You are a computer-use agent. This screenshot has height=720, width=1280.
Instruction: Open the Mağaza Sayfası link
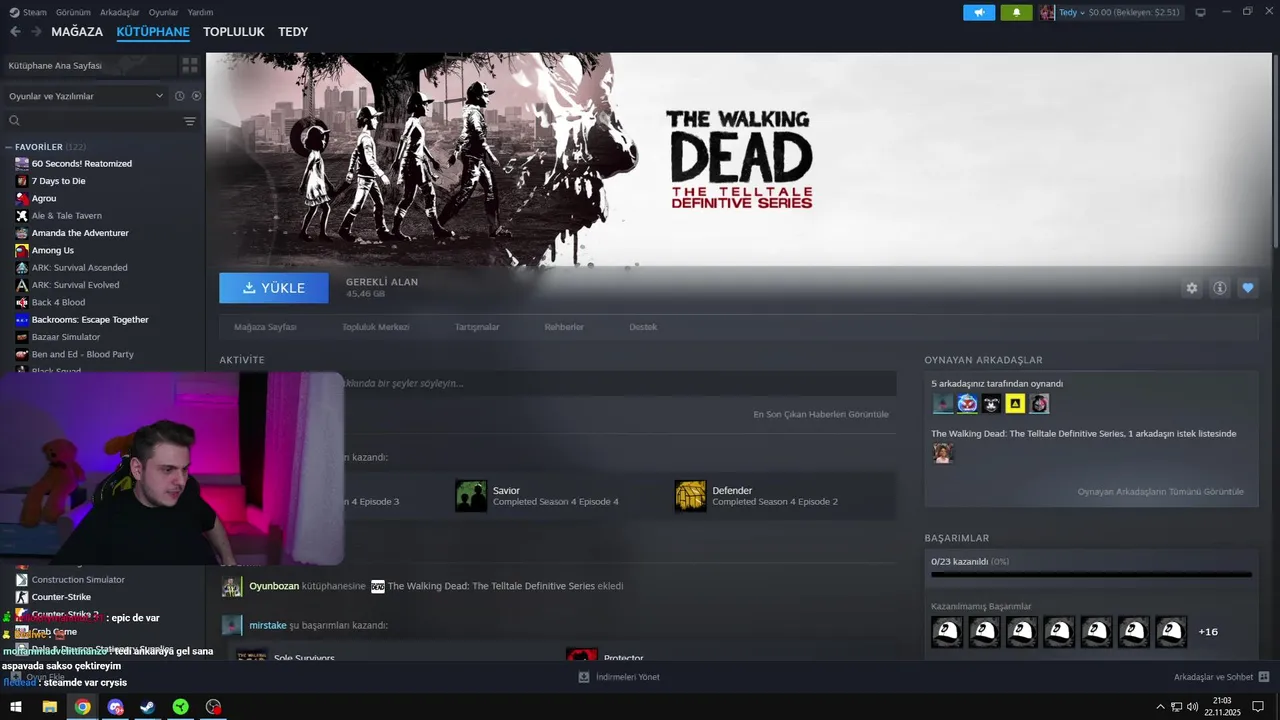[265, 327]
